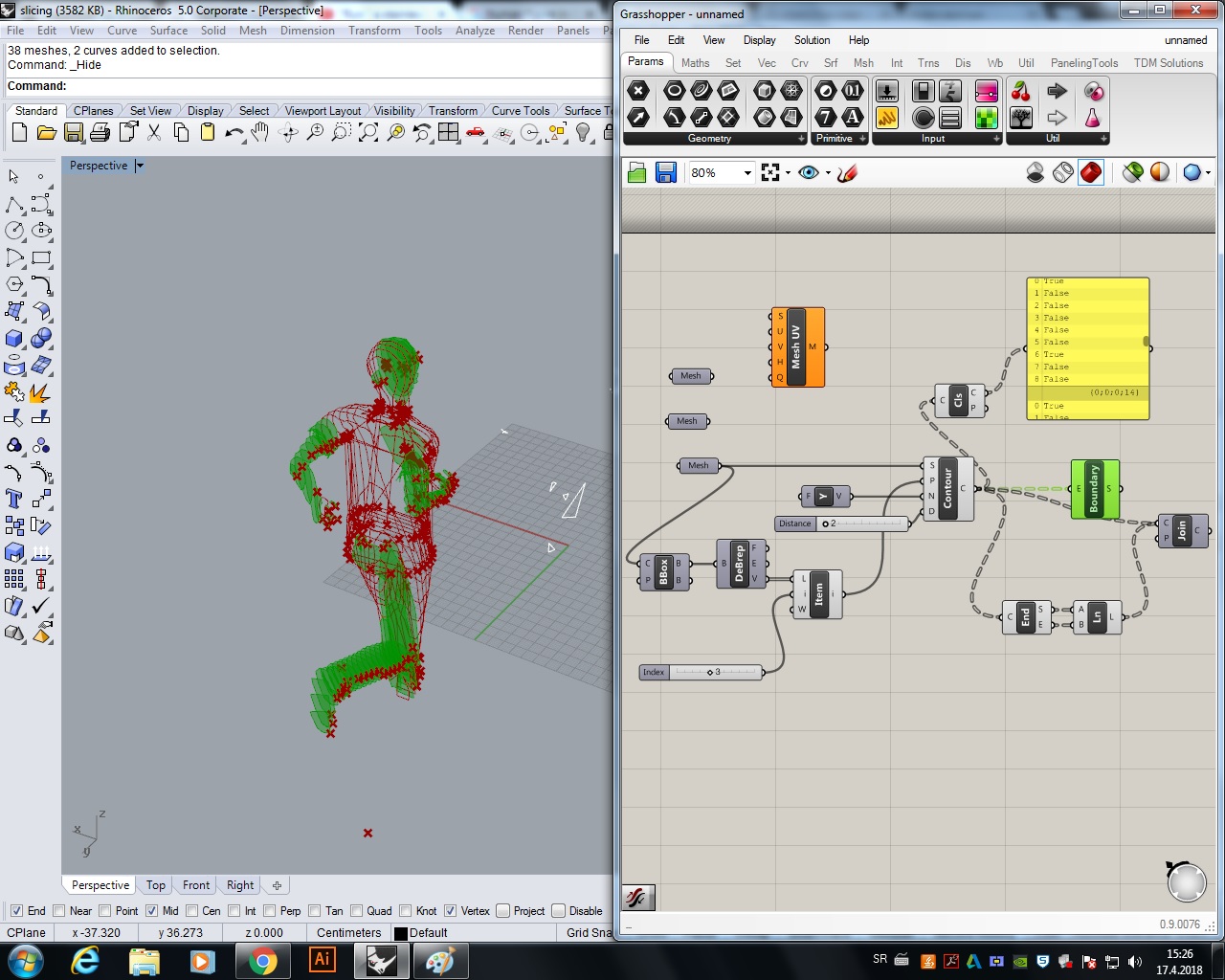Enable the Project osnap checkbox
The height and width of the screenshot is (980, 1225).
click(x=503, y=910)
